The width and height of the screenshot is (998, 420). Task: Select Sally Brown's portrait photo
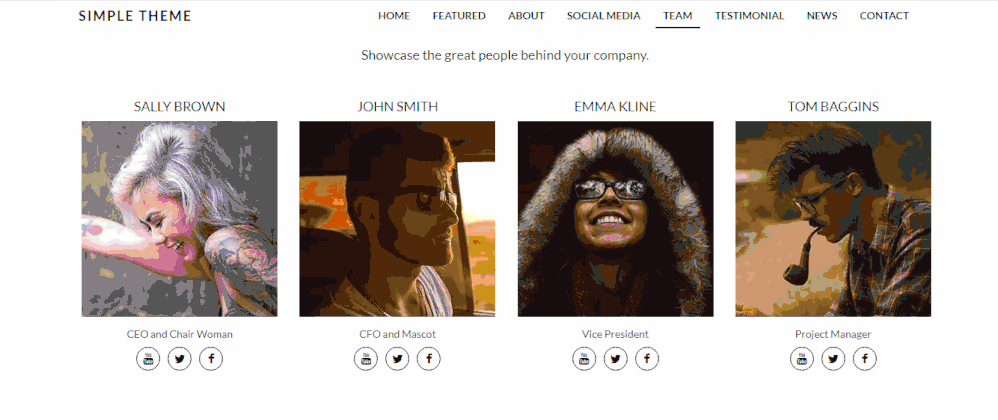[179, 219]
